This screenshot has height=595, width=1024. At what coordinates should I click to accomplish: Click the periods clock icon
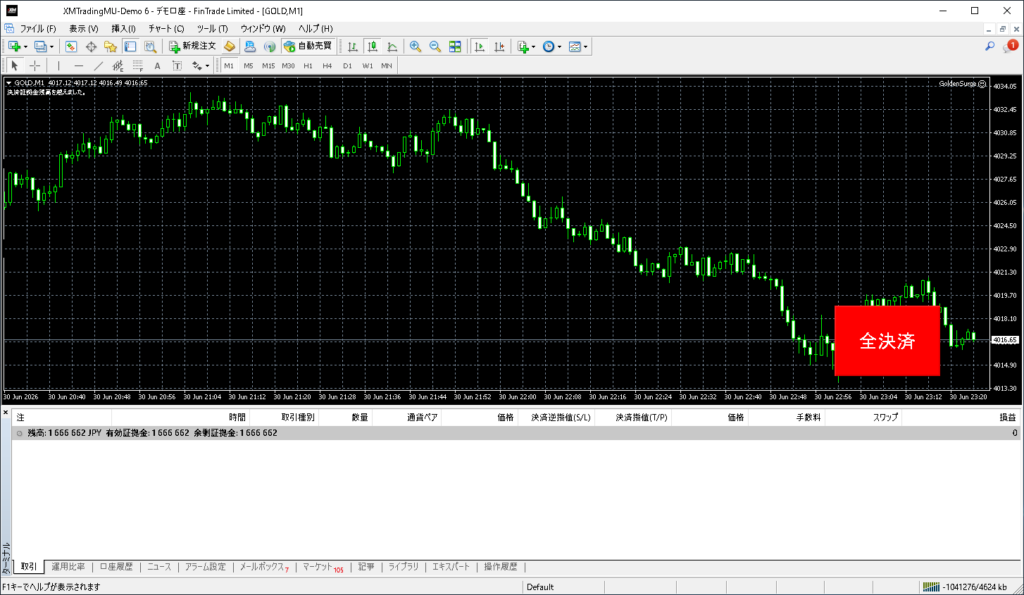[x=549, y=46]
